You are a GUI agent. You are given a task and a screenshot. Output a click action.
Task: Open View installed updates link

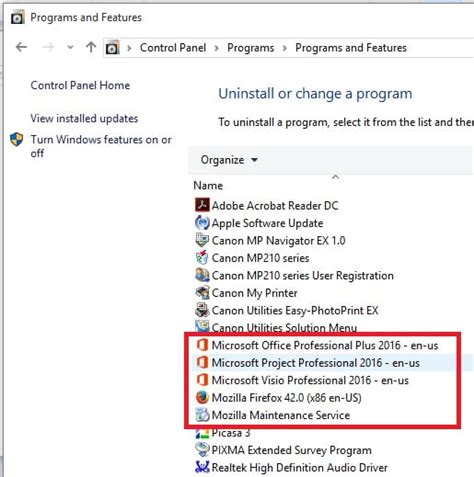[84, 118]
